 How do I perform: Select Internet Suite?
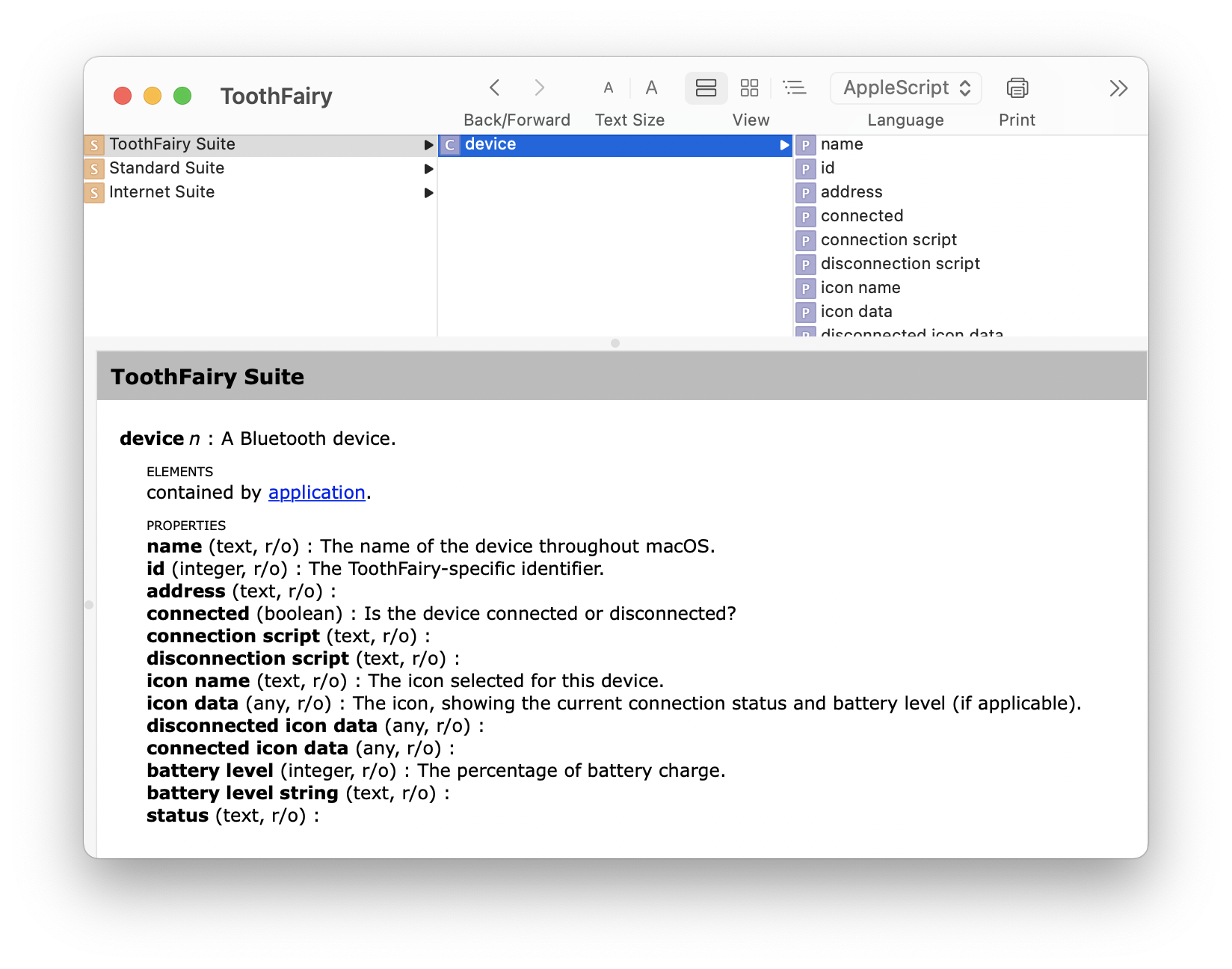260,192
